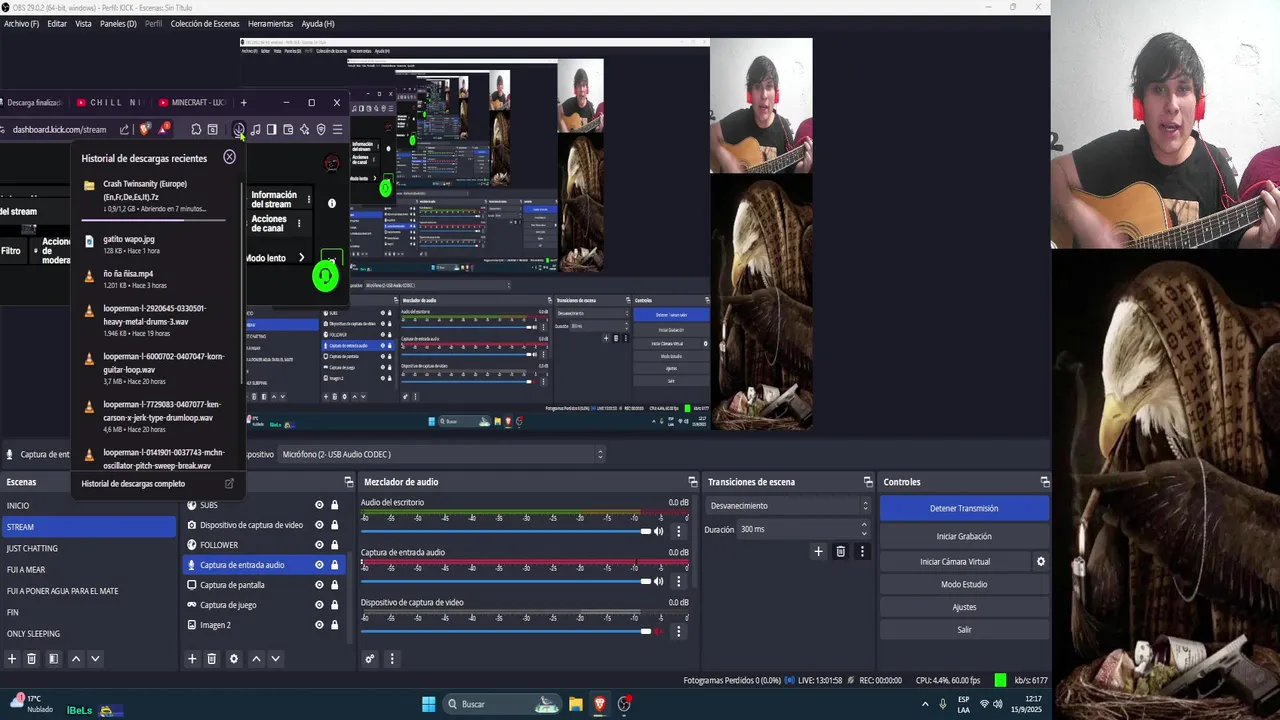Open scene filters icon in Escenas toolbar
Image resolution: width=1280 pixels, height=720 pixels.
pos(53,659)
